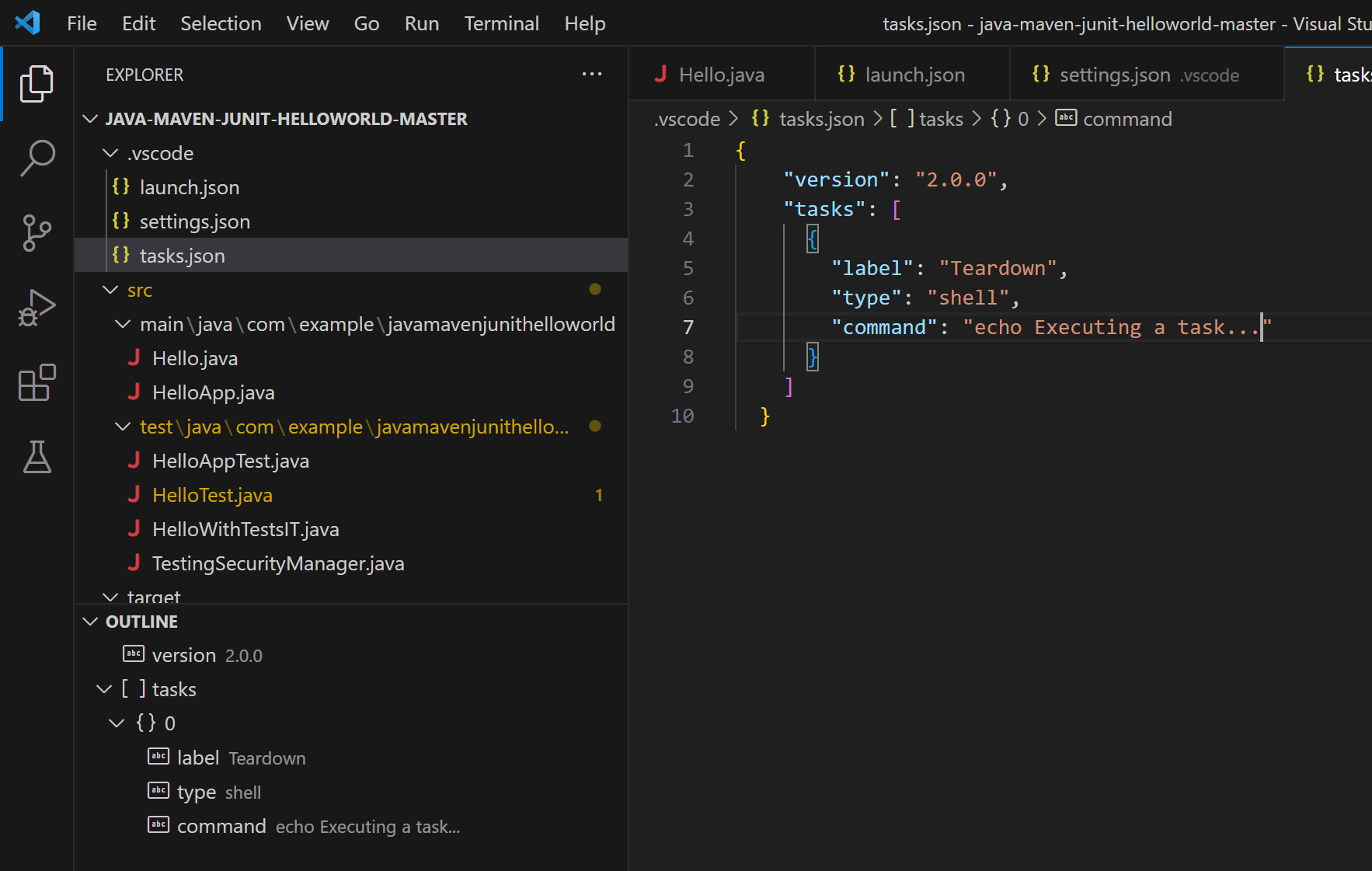Open the Terminal menu
Screen dimensions: 1372x871
501,23
